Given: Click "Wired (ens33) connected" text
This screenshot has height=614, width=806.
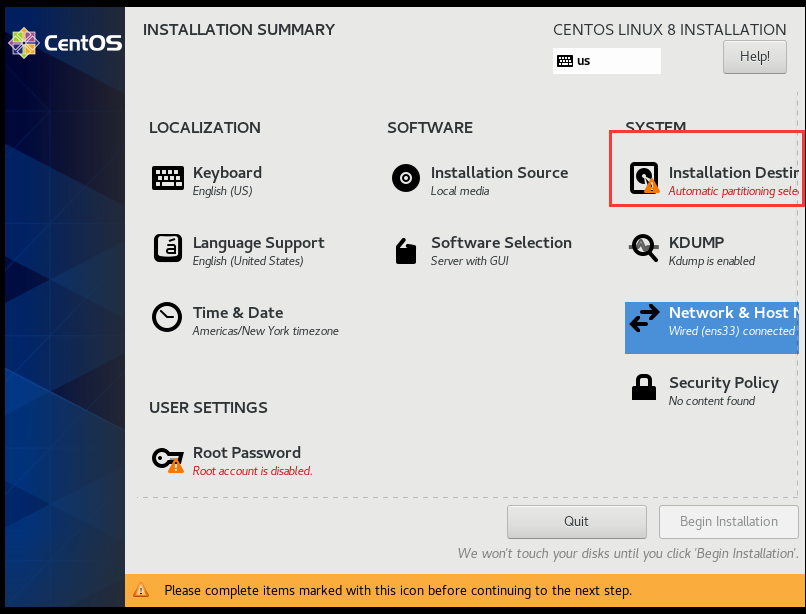Looking at the screenshot, I should 731,331.
